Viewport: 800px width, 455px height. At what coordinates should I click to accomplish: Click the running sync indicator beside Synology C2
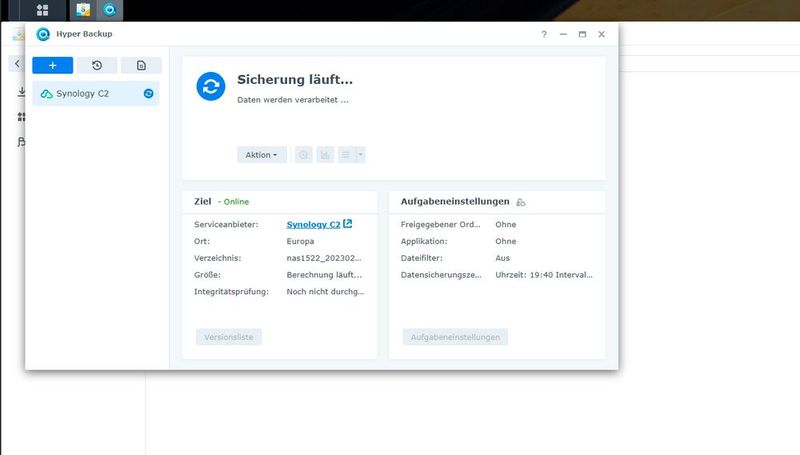pos(148,93)
